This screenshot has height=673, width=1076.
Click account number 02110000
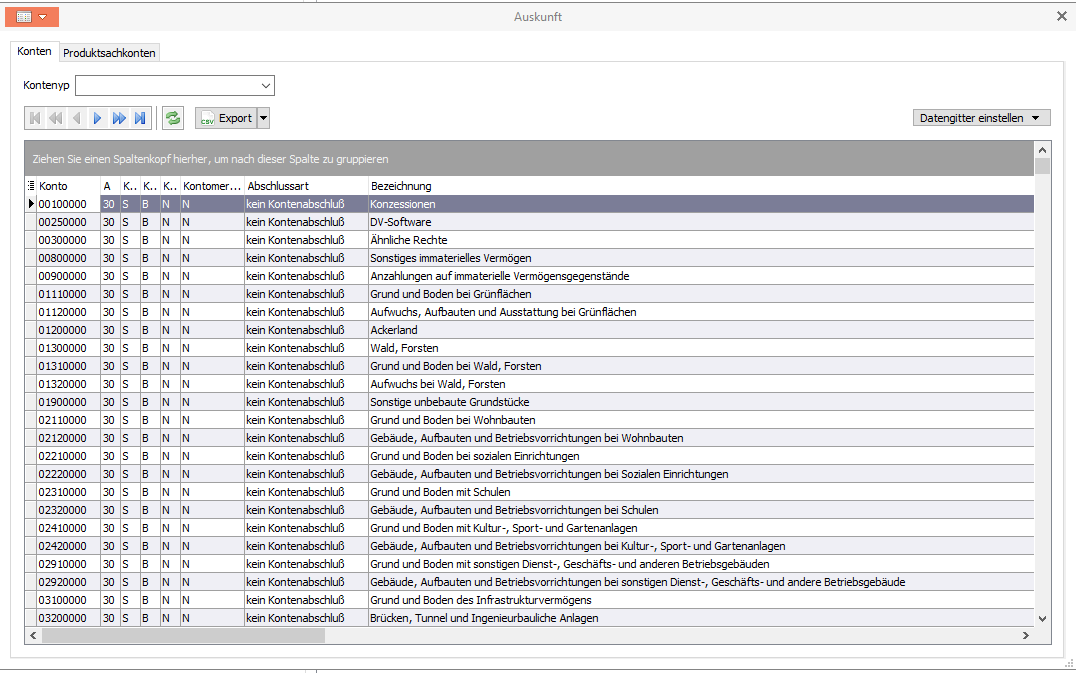[62, 420]
